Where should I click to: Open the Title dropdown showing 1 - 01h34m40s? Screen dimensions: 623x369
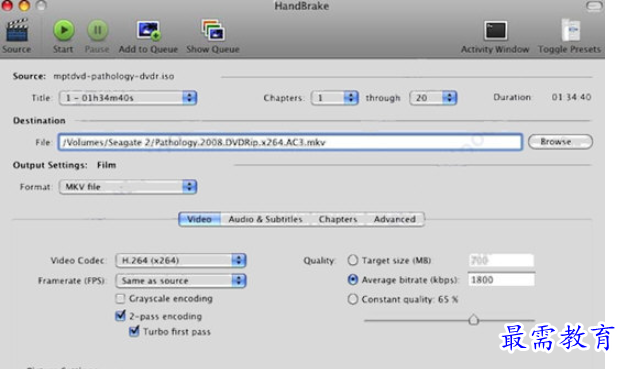[x=128, y=98]
